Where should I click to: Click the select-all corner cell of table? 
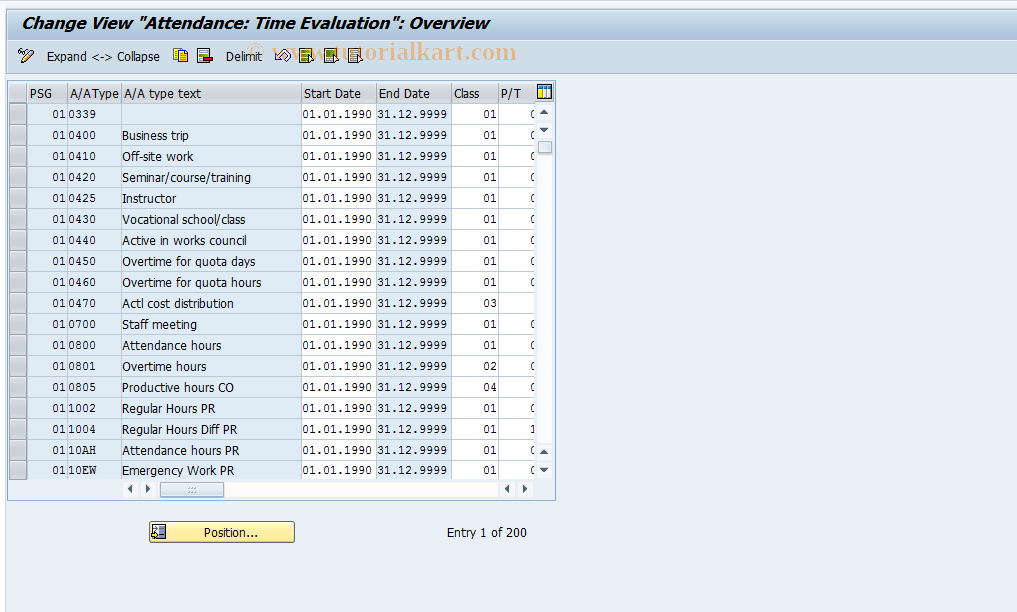[x=18, y=93]
